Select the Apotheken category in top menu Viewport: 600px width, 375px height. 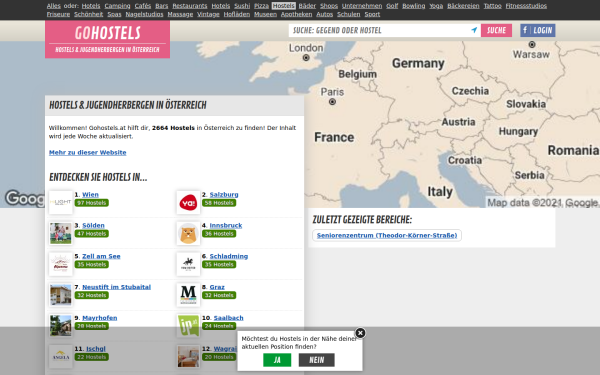[x=296, y=14]
